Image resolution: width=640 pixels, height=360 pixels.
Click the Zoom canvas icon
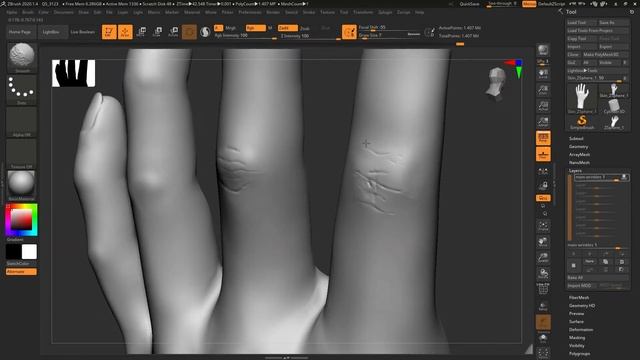pyautogui.click(x=543, y=89)
